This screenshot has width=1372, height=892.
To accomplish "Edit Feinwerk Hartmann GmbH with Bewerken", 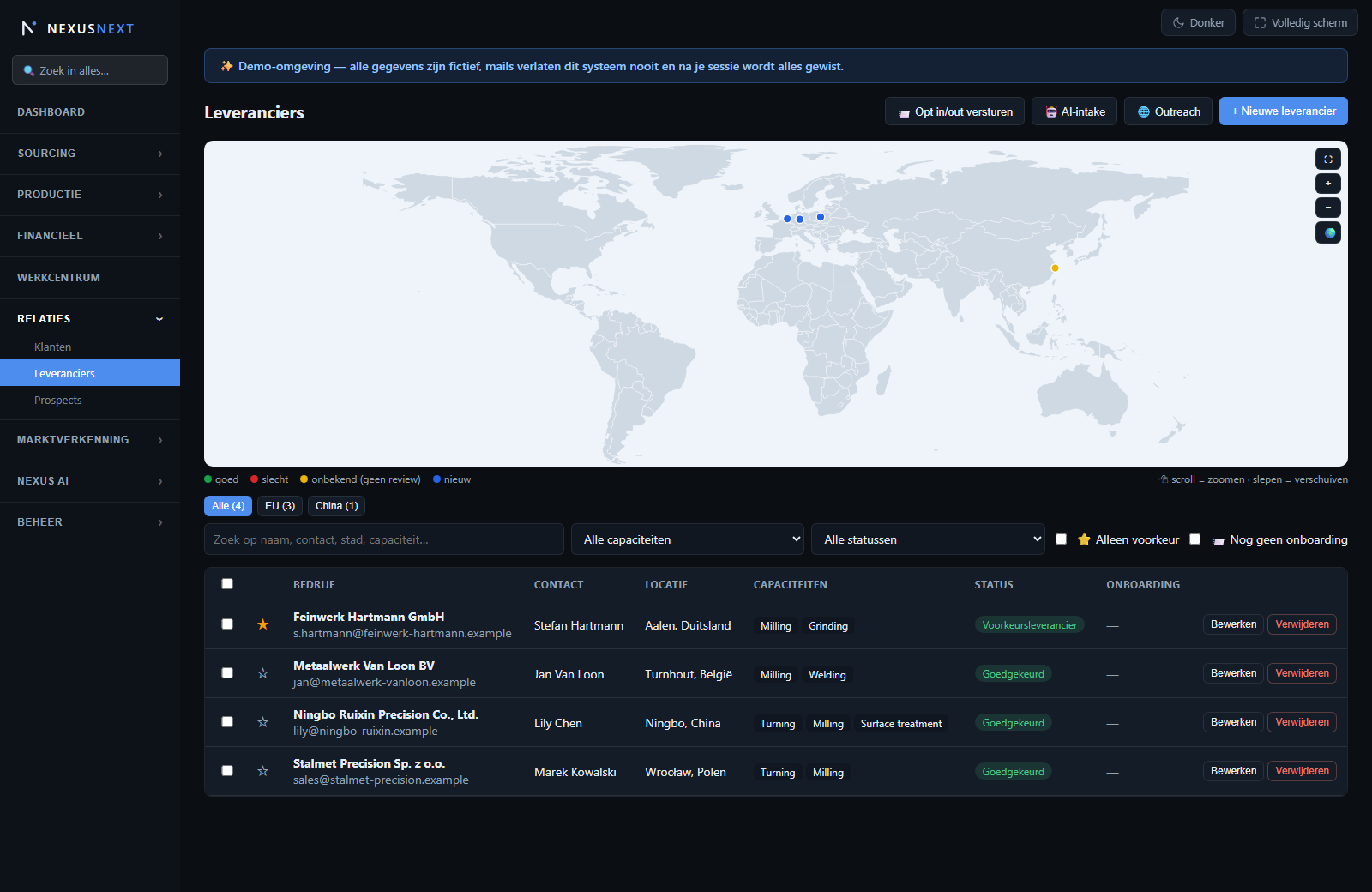I will (x=1233, y=624).
